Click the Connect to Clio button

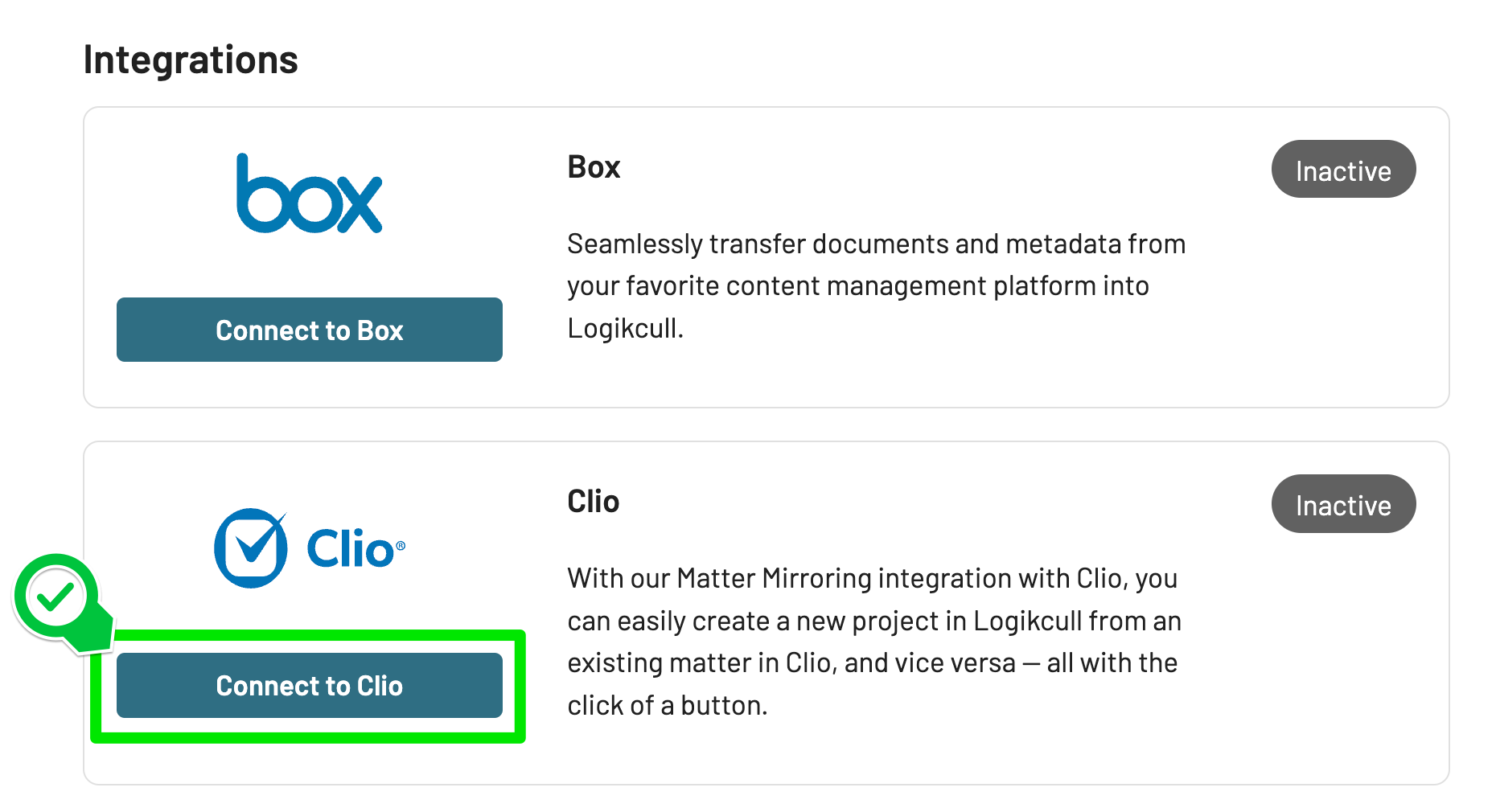310,685
